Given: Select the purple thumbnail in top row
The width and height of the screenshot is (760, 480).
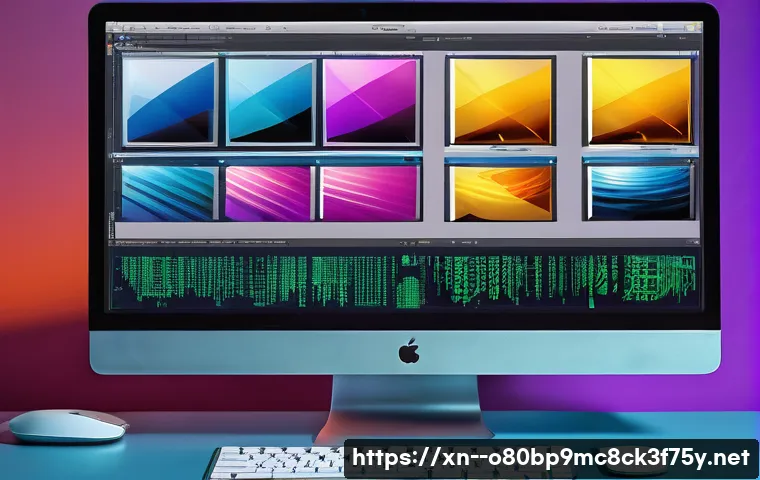Looking at the screenshot, I should 370,101.
